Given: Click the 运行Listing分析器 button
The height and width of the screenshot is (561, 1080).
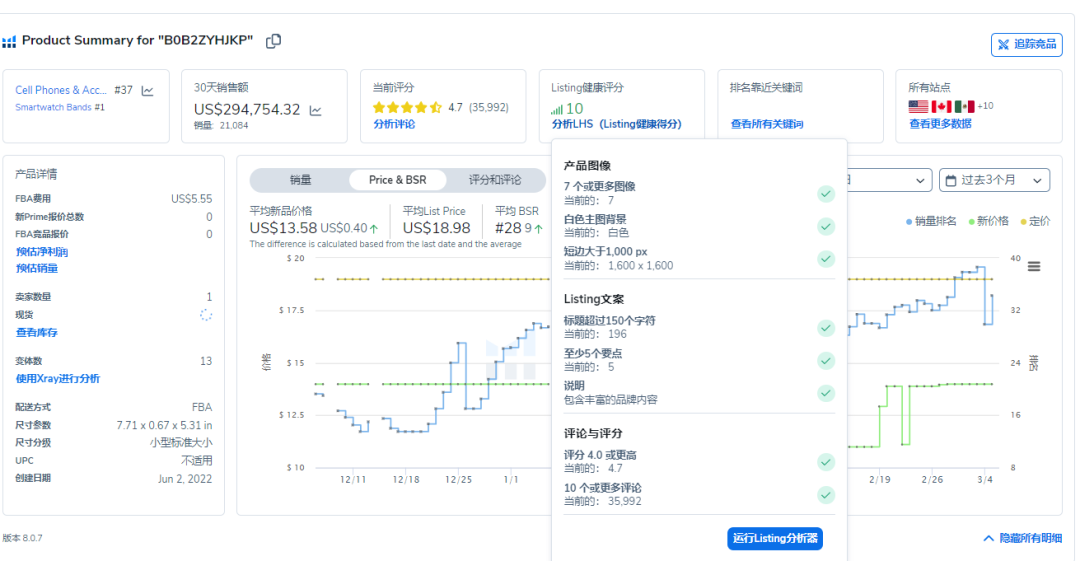Looking at the screenshot, I should pyautogui.click(x=775, y=538).
